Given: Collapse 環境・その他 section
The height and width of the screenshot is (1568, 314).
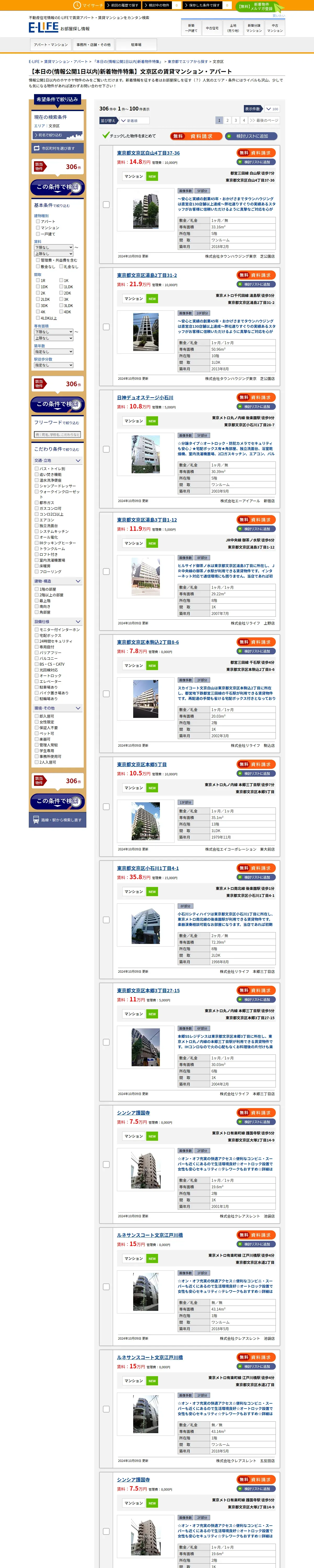Looking at the screenshot, I should pos(58,708).
